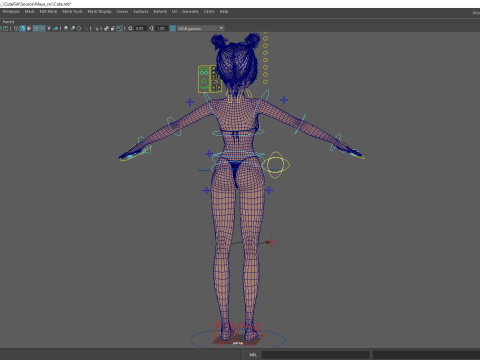This screenshot has width=480, height=360.
Task: Click the depth of field icon
Action: (x=86, y=28)
